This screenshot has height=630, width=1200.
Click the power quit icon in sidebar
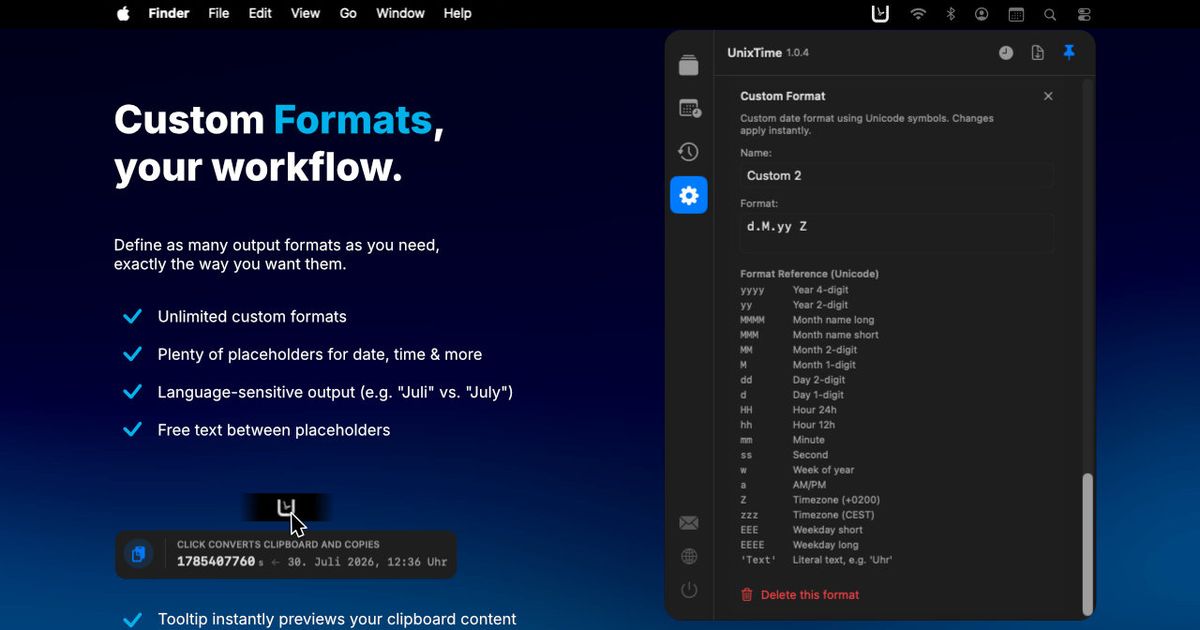coord(689,590)
